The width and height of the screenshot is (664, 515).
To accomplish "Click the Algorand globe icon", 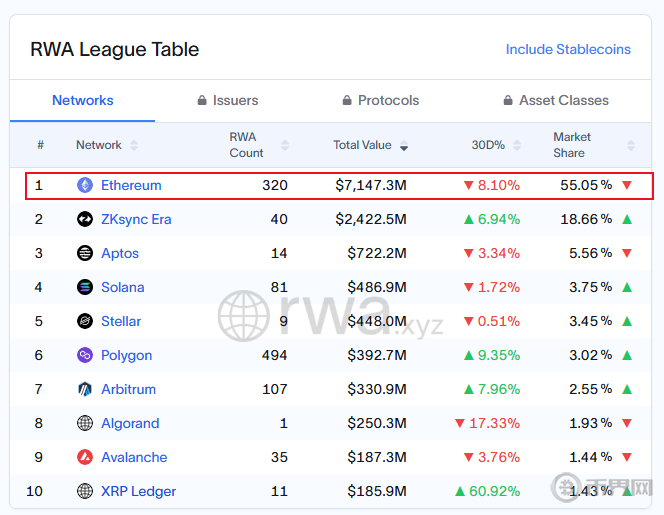I will [x=85, y=423].
